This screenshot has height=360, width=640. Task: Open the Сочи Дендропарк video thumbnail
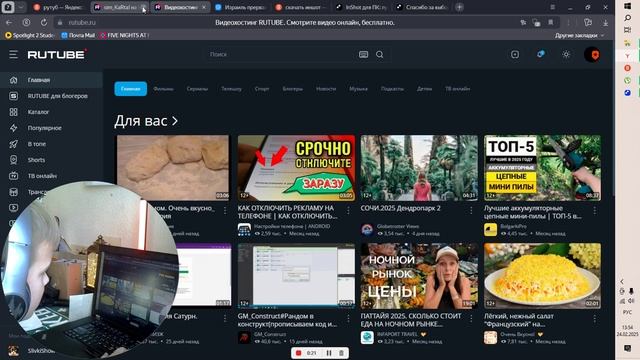click(419, 167)
